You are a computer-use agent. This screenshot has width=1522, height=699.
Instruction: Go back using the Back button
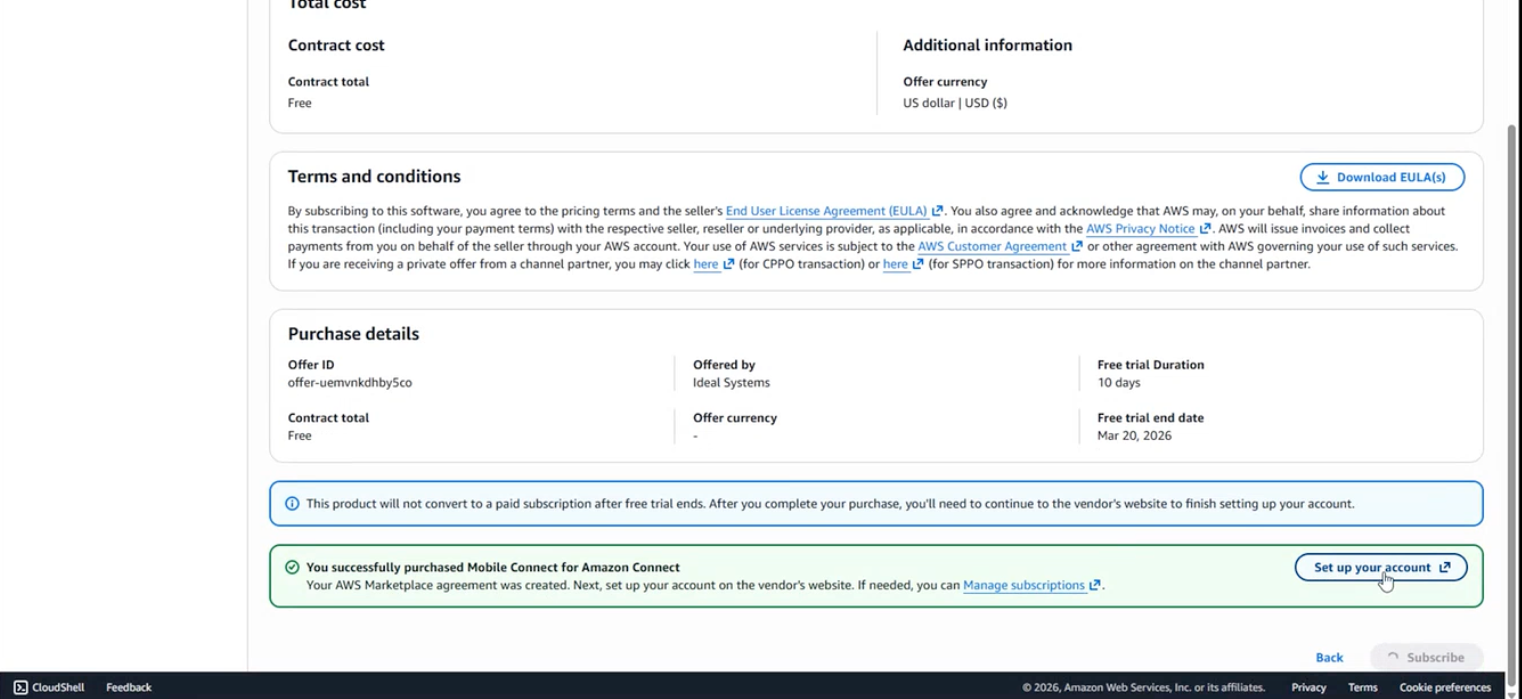(1329, 657)
